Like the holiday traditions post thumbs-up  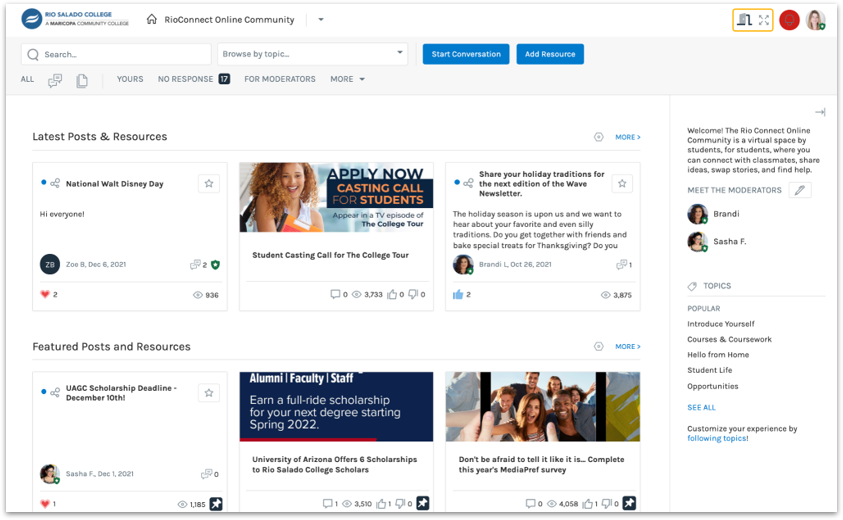click(458, 294)
